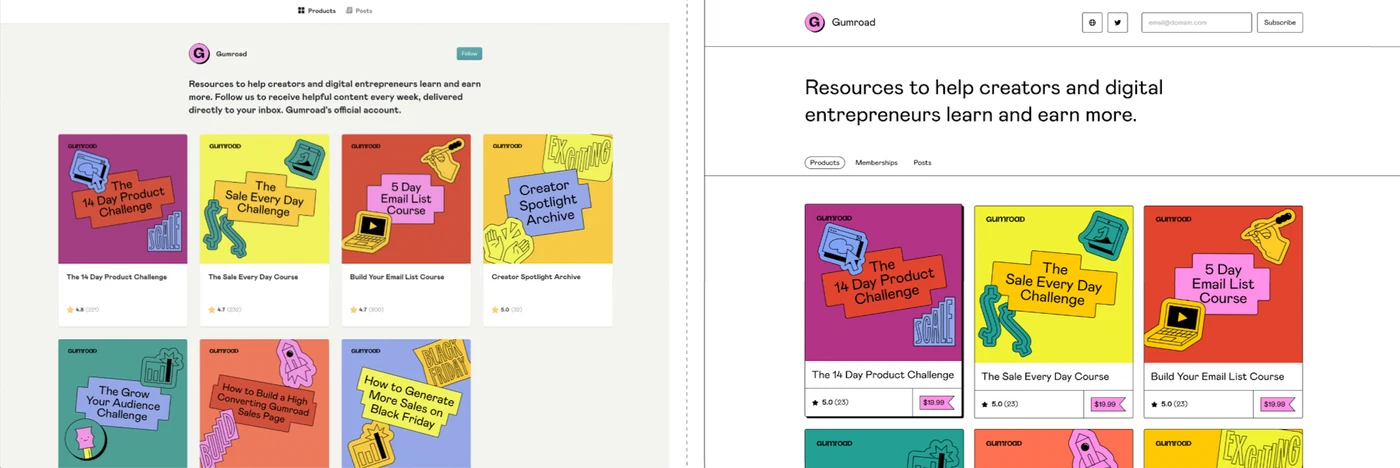This screenshot has width=1400, height=468.
Task: Click the $19.99 price tag on 14 Day Product Challenge
Action: click(936, 402)
